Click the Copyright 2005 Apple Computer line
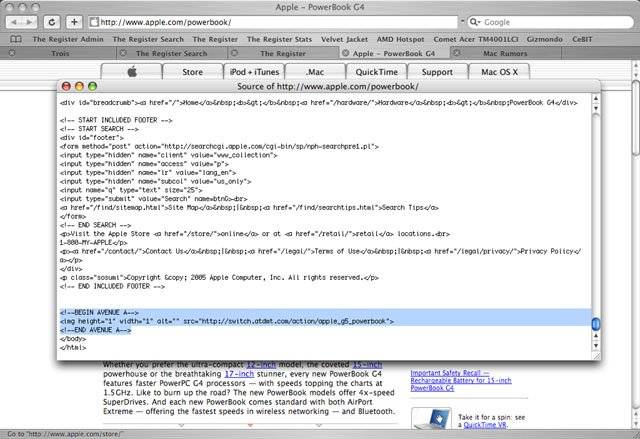 pos(219,277)
